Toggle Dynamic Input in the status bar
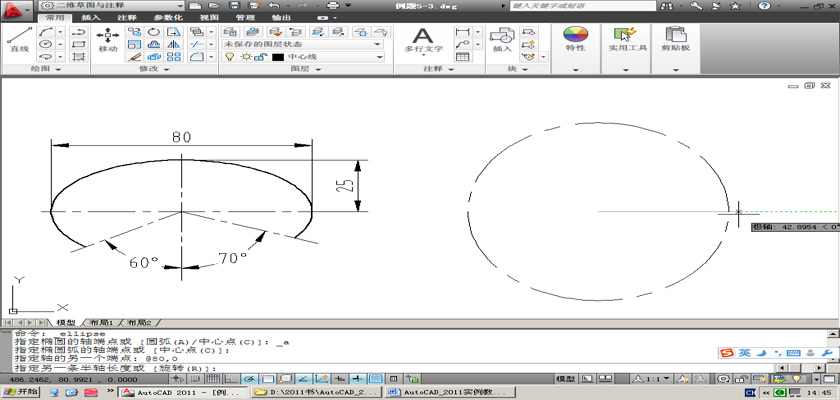The height and width of the screenshot is (400, 840). click(339, 379)
